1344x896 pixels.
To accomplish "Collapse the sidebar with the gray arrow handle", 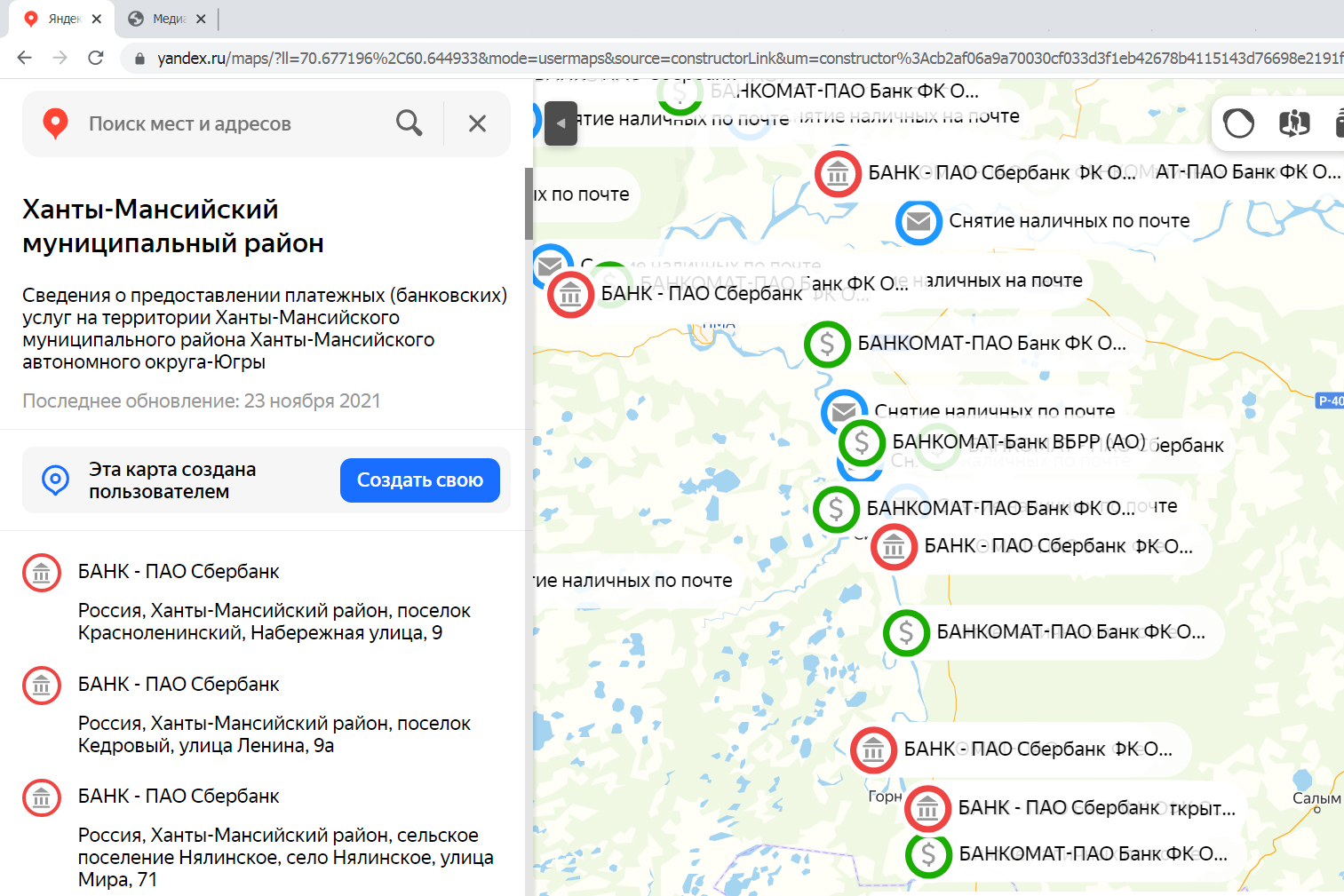I will pos(561,123).
